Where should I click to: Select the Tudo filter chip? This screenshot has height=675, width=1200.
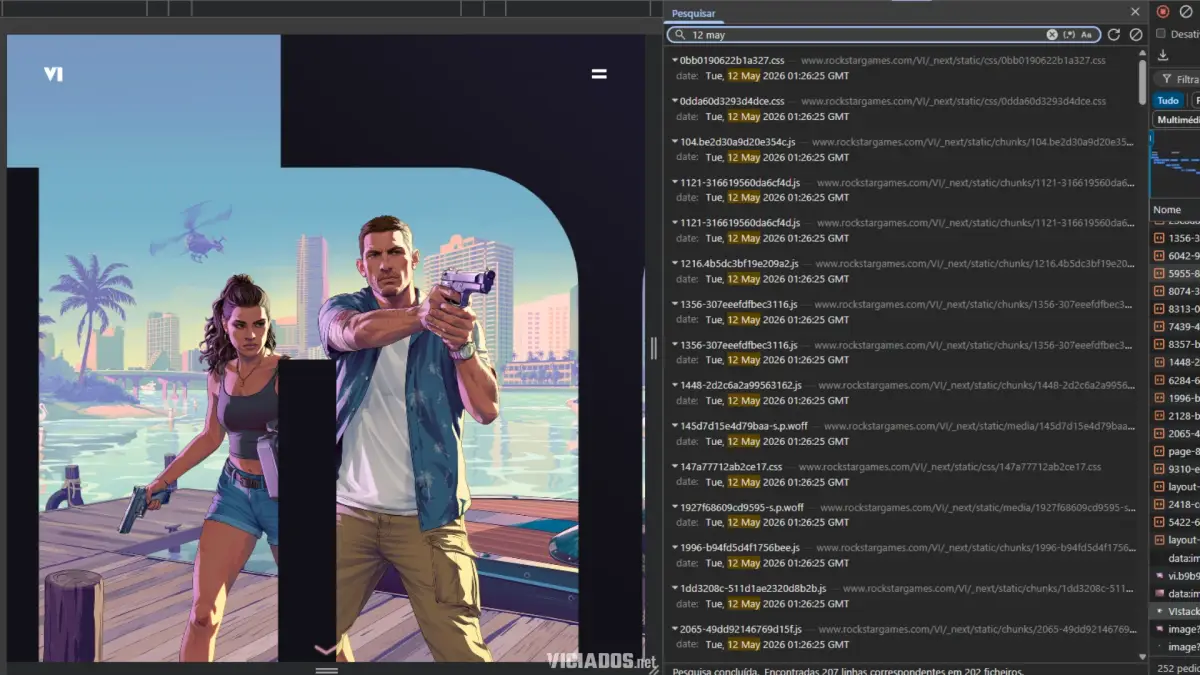1168,100
